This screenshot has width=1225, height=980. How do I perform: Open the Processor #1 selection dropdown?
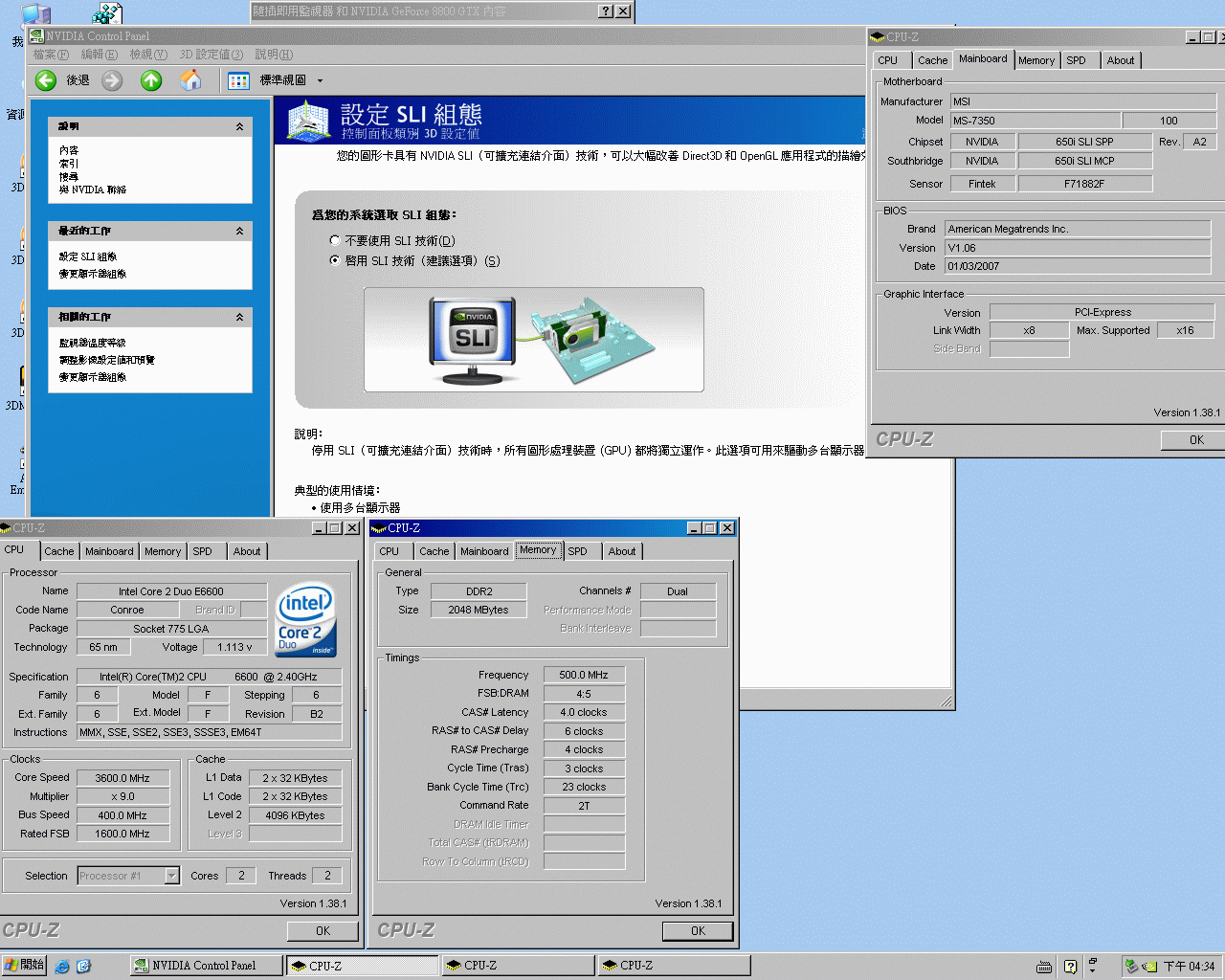pyautogui.click(x=171, y=876)
